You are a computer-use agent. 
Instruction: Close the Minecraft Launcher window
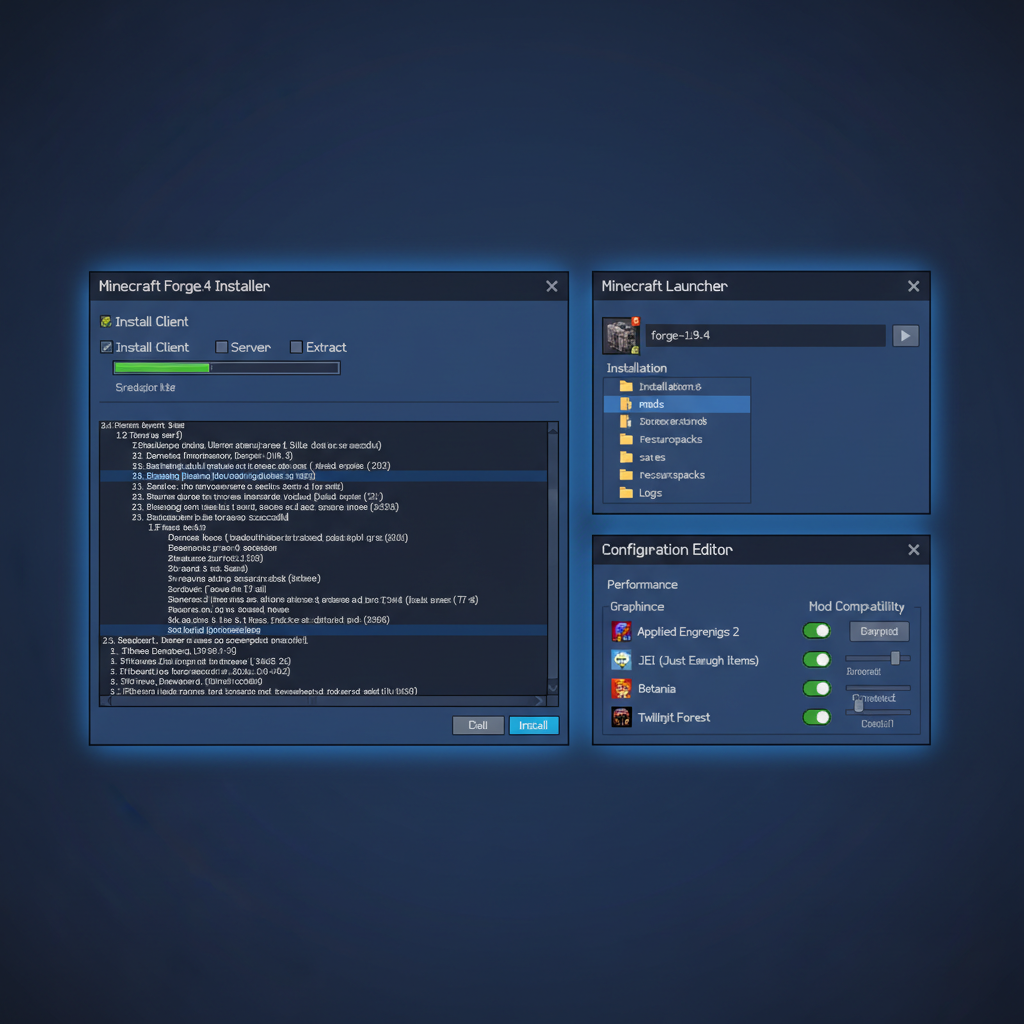[x=914, y=286]
